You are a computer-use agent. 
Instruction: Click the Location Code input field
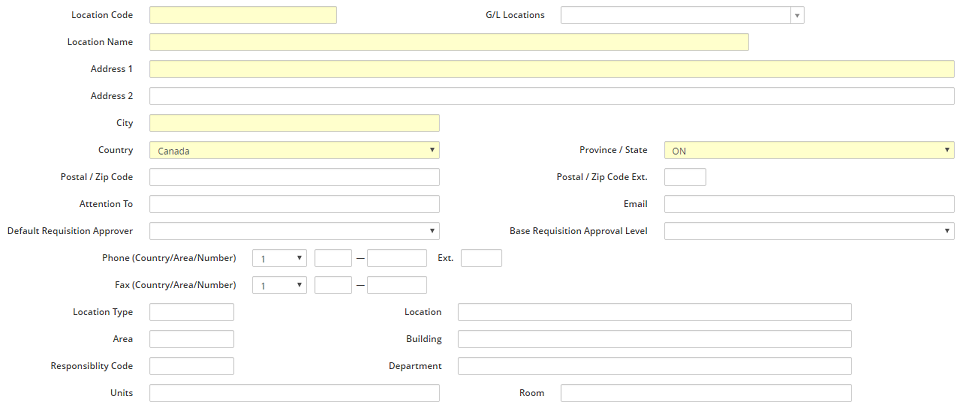242,15
